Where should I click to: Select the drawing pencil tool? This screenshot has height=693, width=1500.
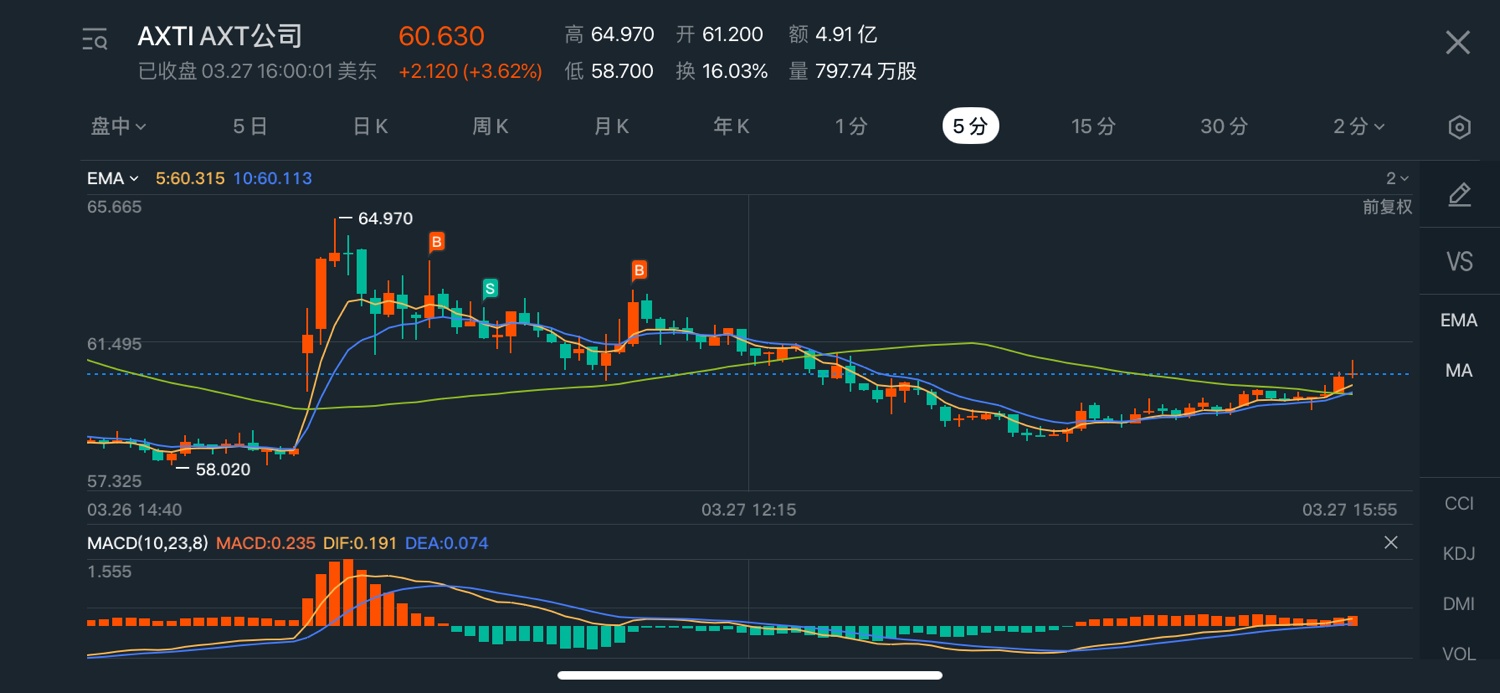(1459, 195)
